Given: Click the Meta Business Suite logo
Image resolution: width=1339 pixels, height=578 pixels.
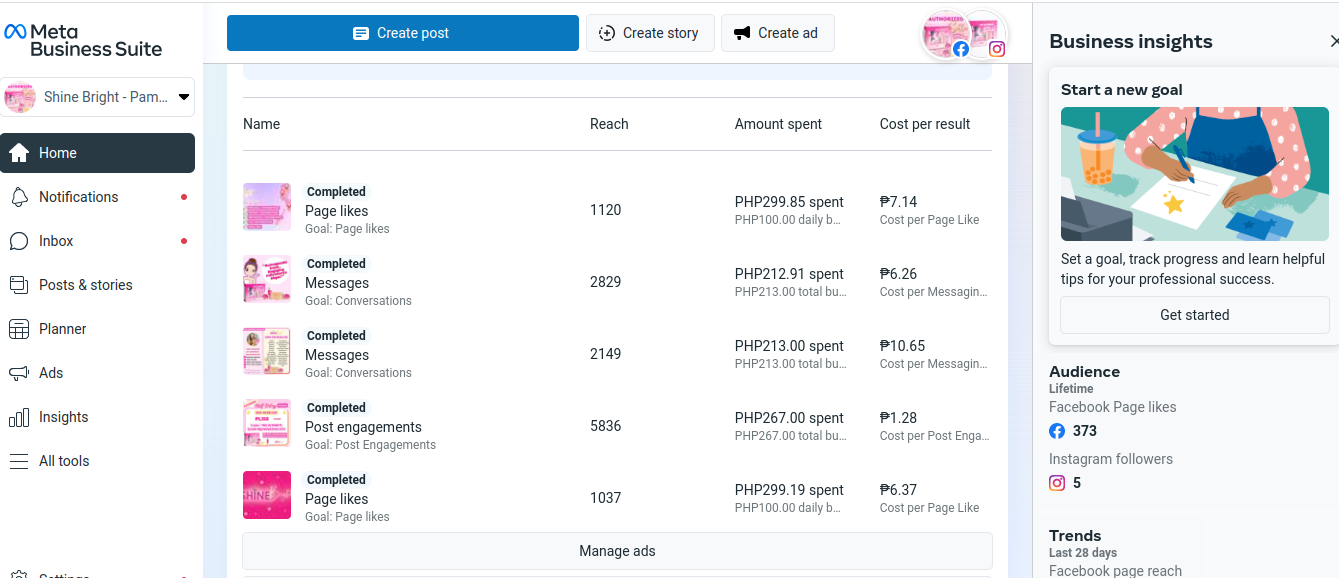Looking at the screenshot, I should coord(84,40).
